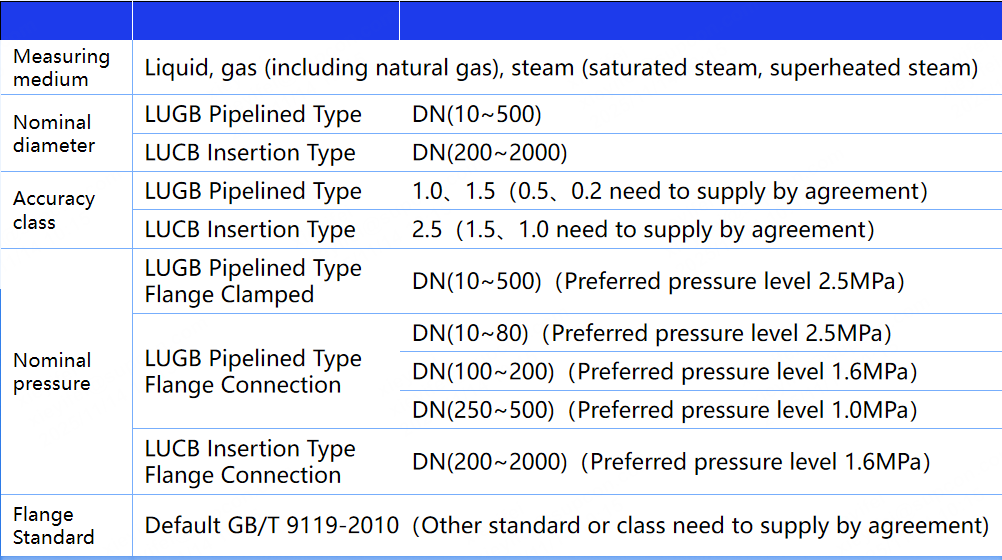The height and width of the screenshot is (560, 1002).
Task: Click DN(250~500) preferred pressure 1.0MPa cell
Action: [664, 410]
